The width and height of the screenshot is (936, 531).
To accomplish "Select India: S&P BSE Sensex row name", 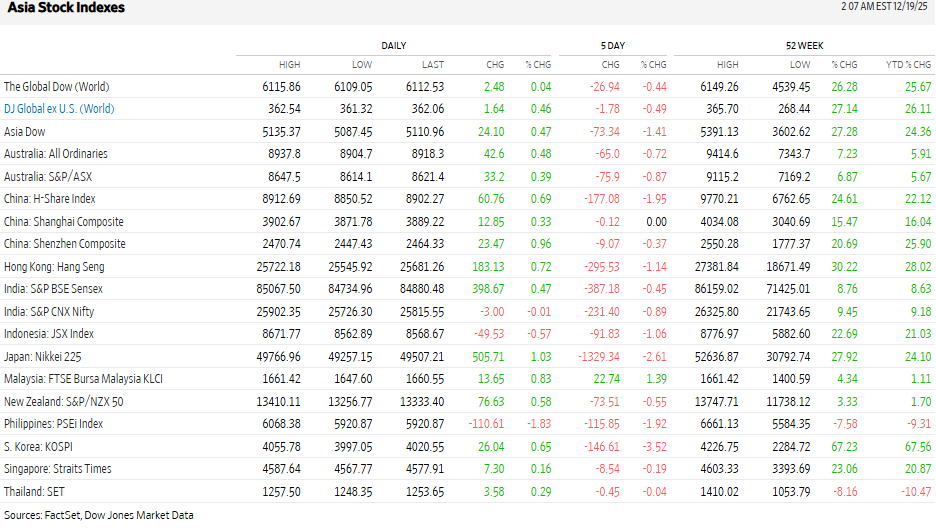I will [53, 289].
